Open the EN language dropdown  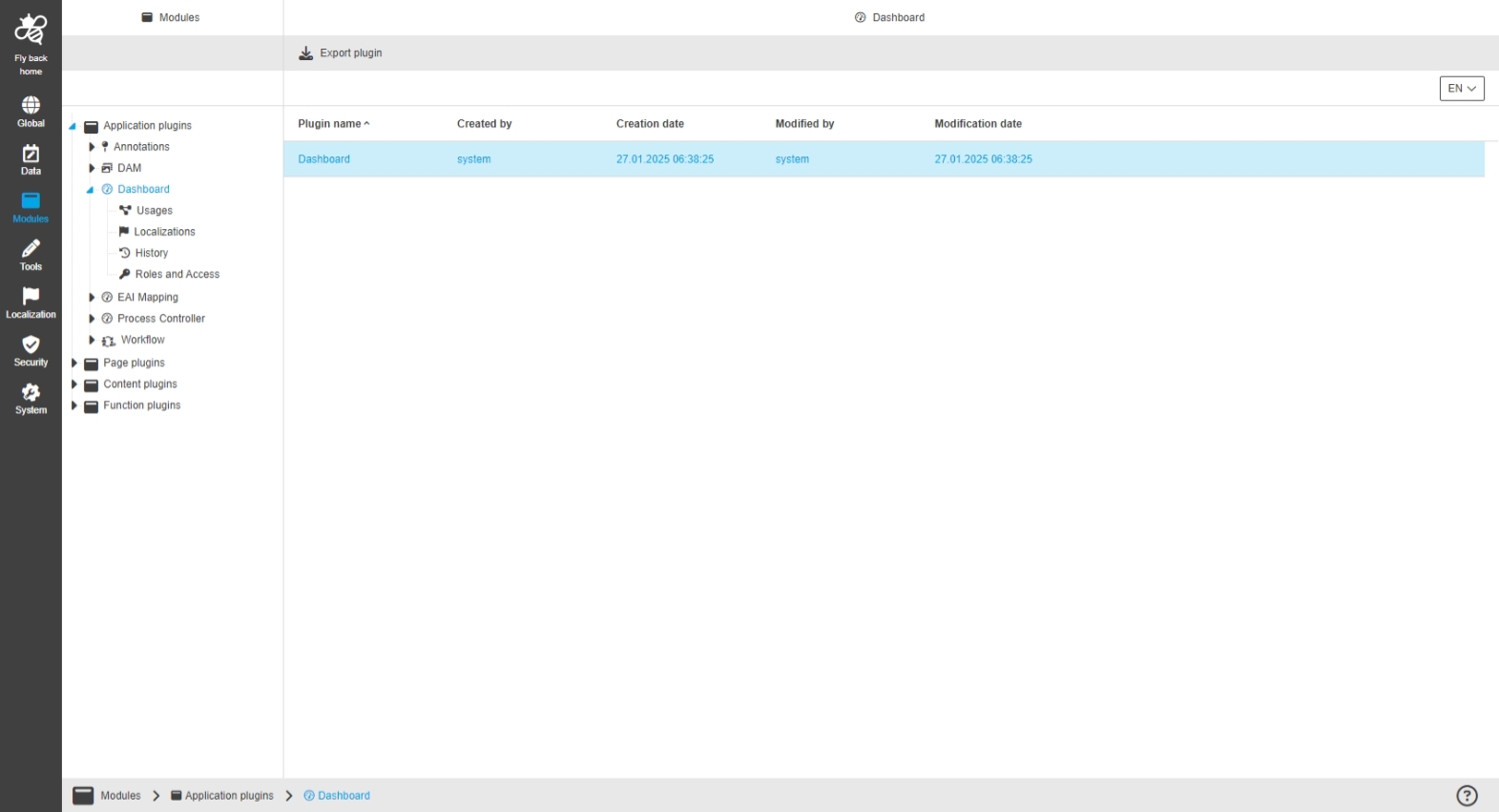1462,89
